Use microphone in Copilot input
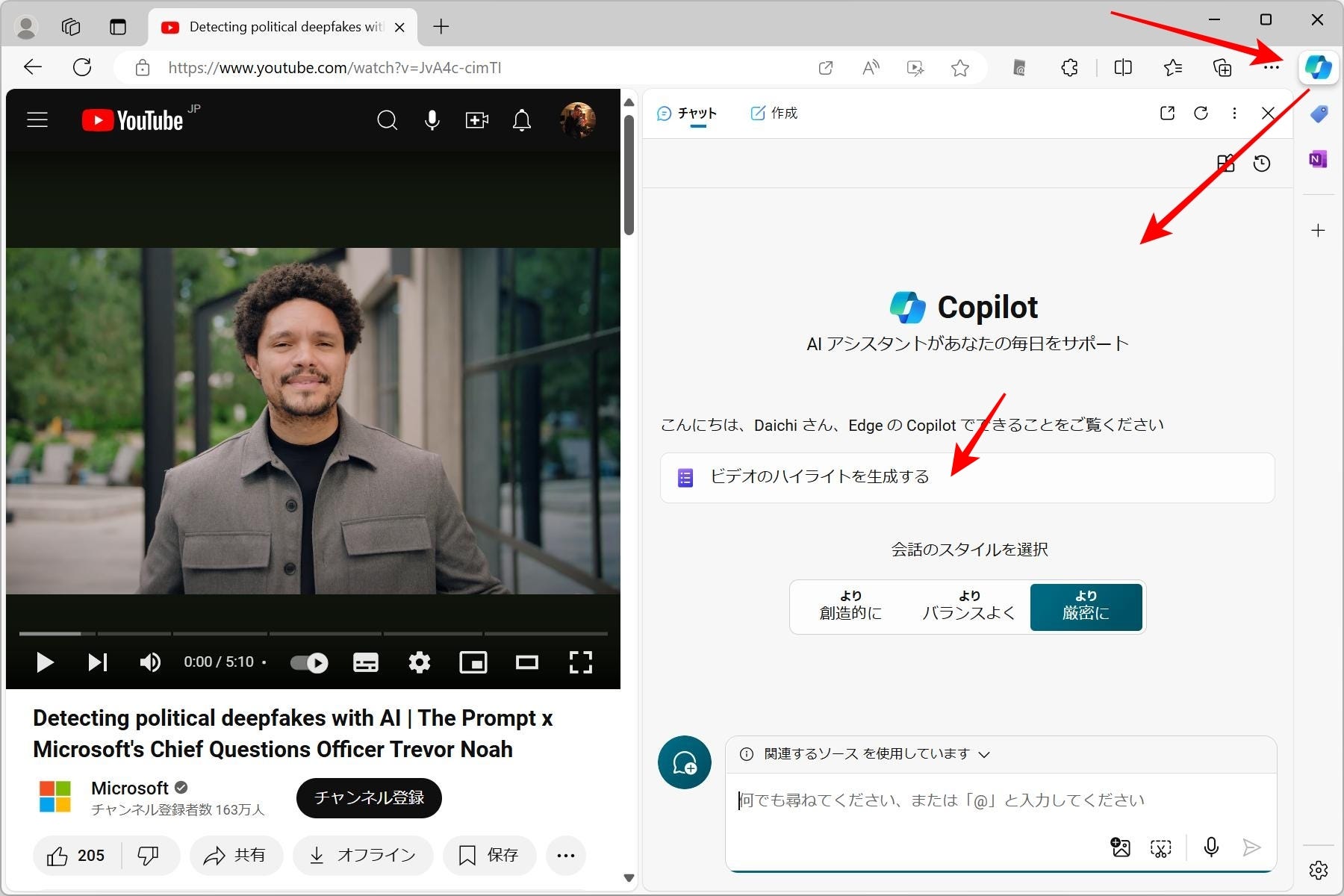 click(1211, 847)
